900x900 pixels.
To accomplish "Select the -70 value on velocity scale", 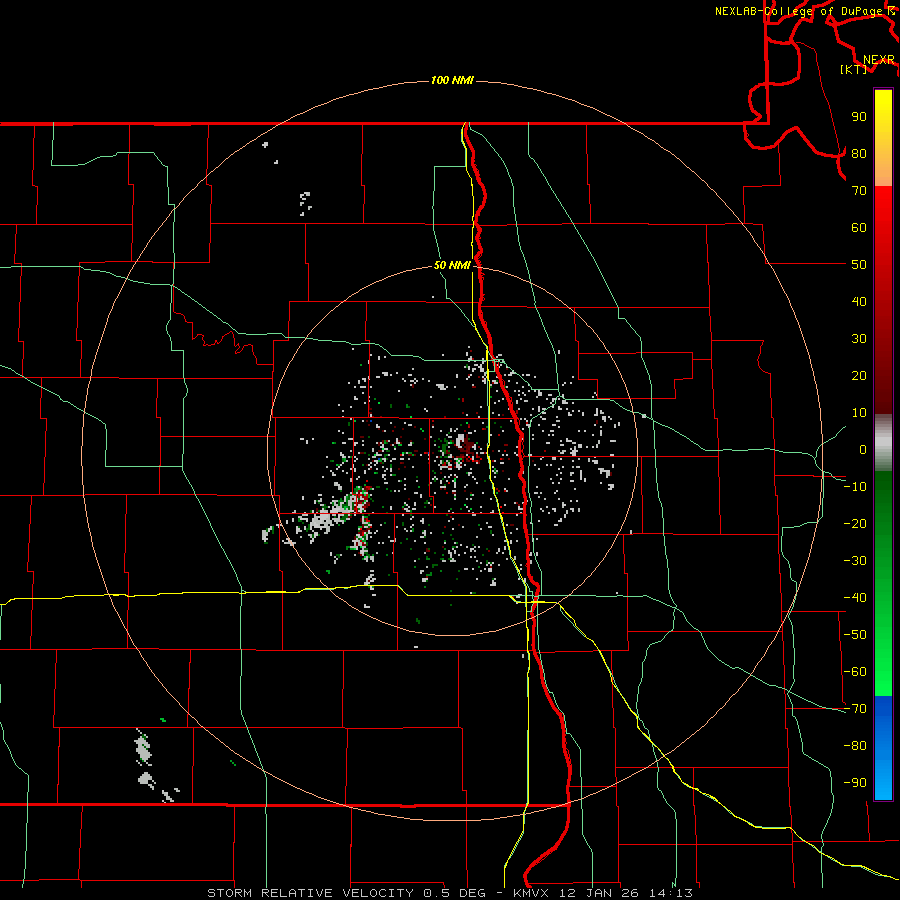I will pyautogui.click(x=855, y=709).
